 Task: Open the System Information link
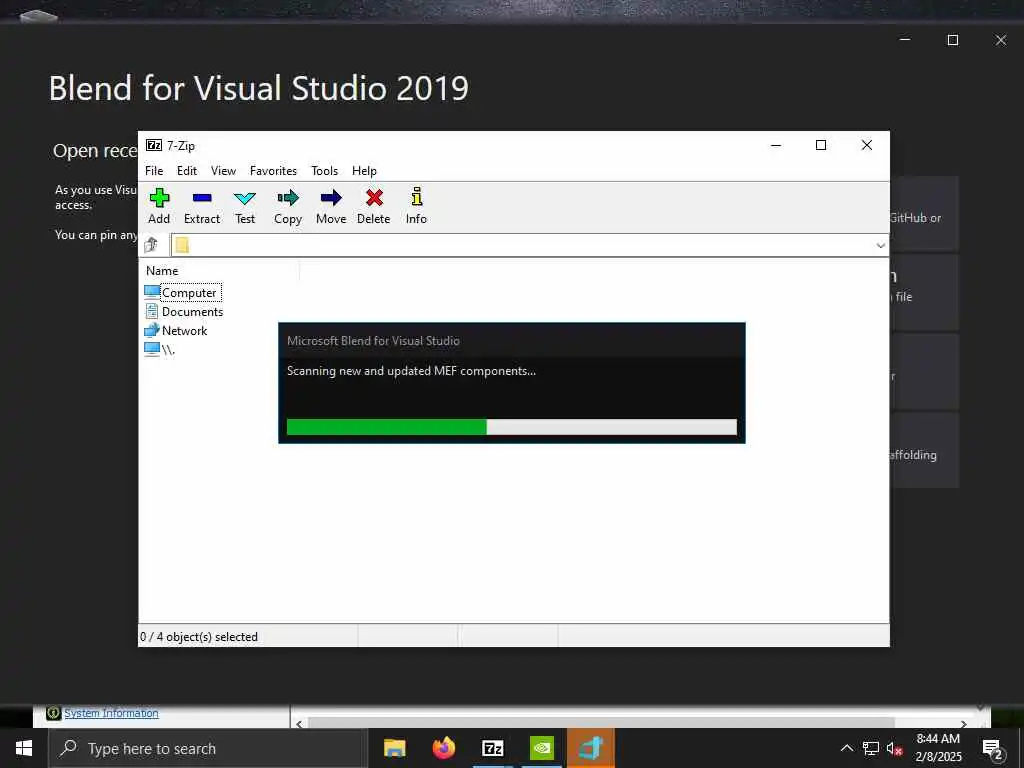tap(111, 713)
